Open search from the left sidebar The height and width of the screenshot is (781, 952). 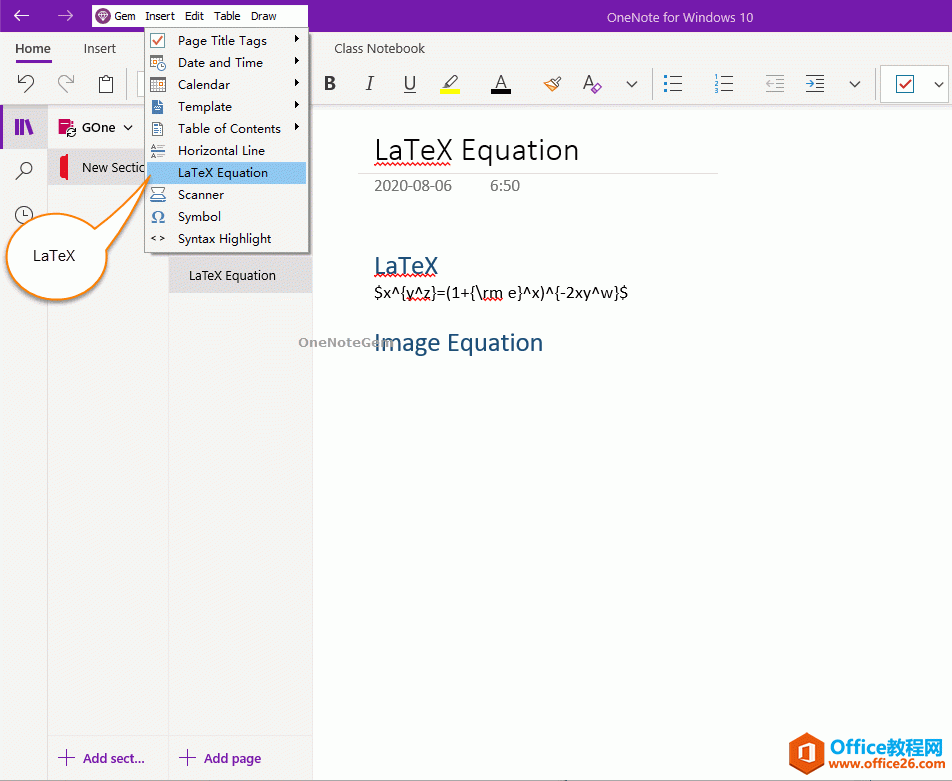(23, 170)
